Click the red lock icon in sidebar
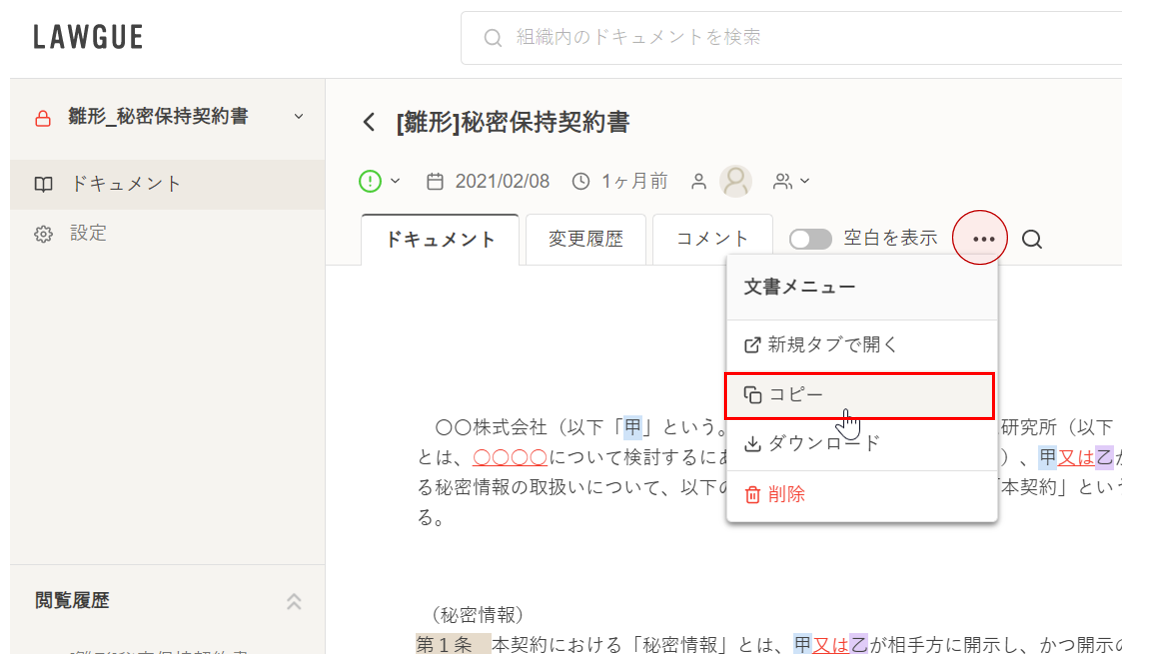The image size is (1162, 661). tap(43, 118)
